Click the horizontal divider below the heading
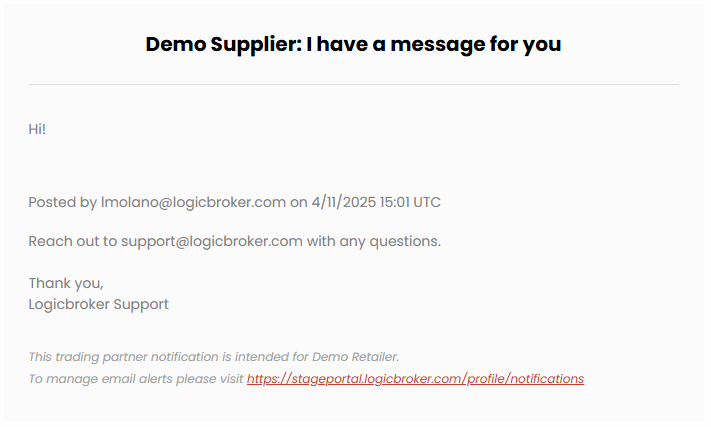This screenshot has height=427, width=711. click(354, 84)
